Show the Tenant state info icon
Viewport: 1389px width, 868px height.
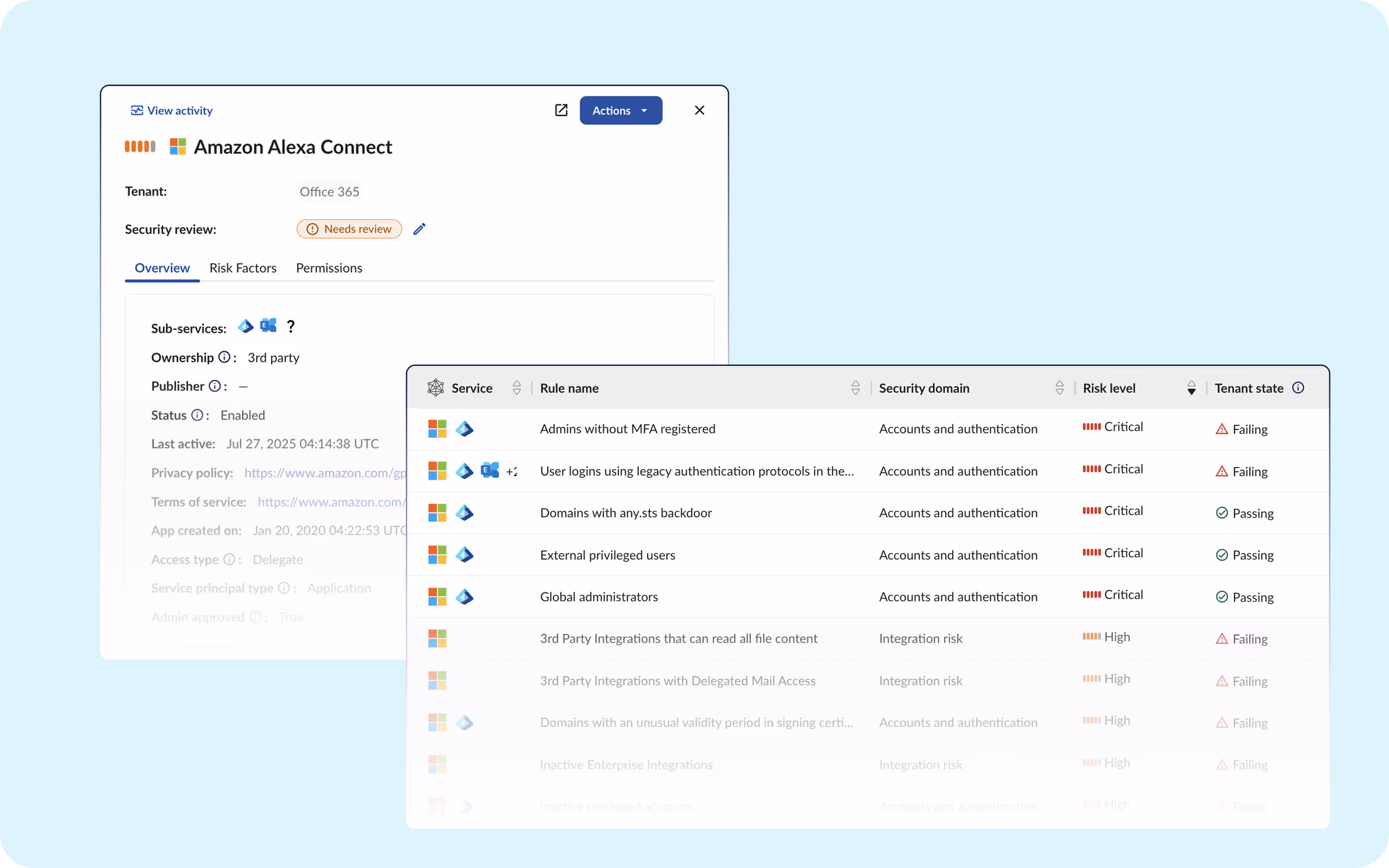tap(1298, 387)
